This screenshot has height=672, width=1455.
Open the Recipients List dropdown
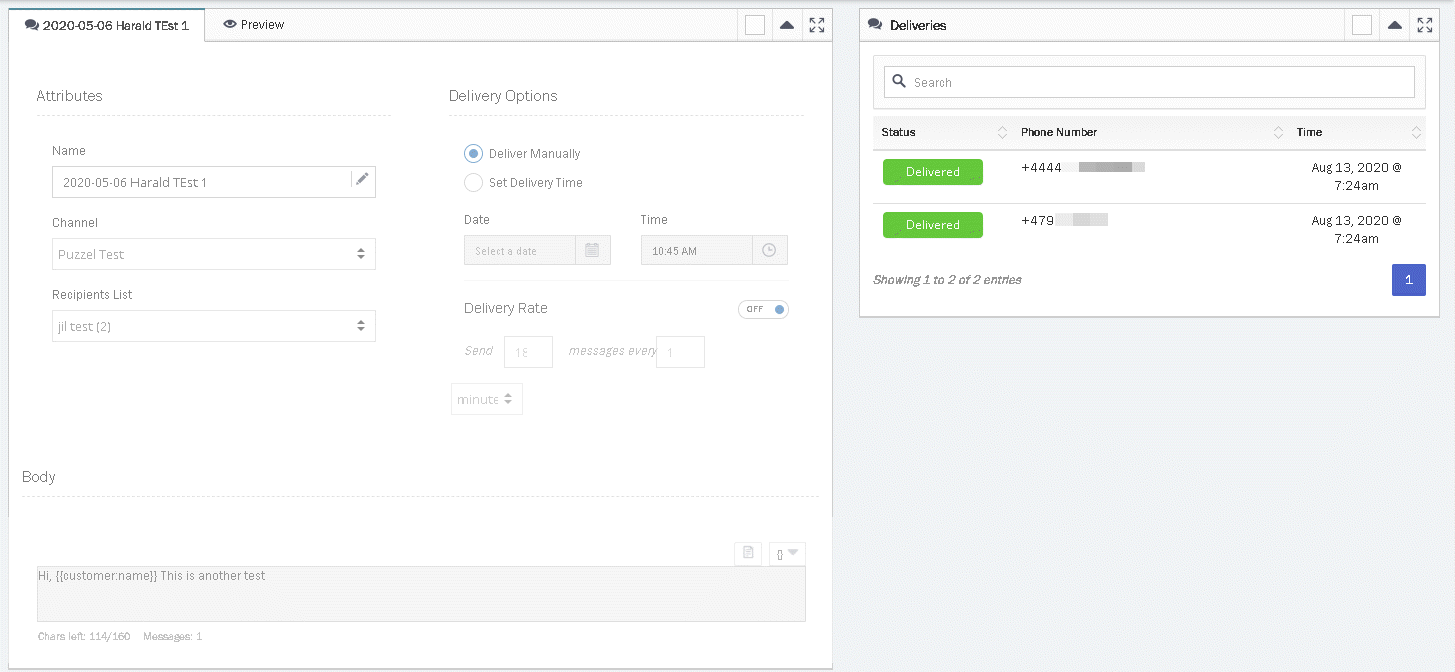[x=214, y=326]
